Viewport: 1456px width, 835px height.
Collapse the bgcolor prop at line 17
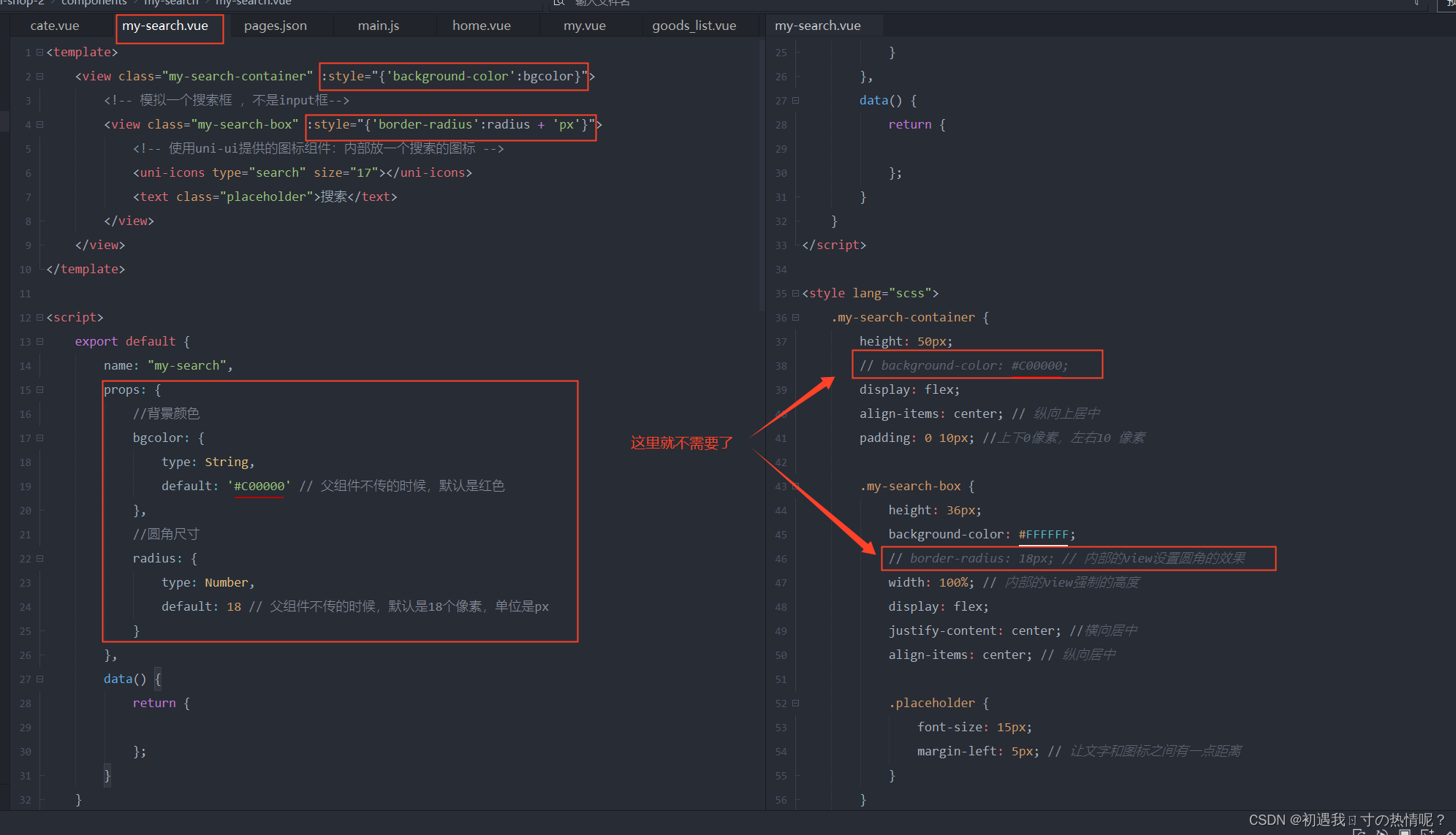[x=39, y=438]
